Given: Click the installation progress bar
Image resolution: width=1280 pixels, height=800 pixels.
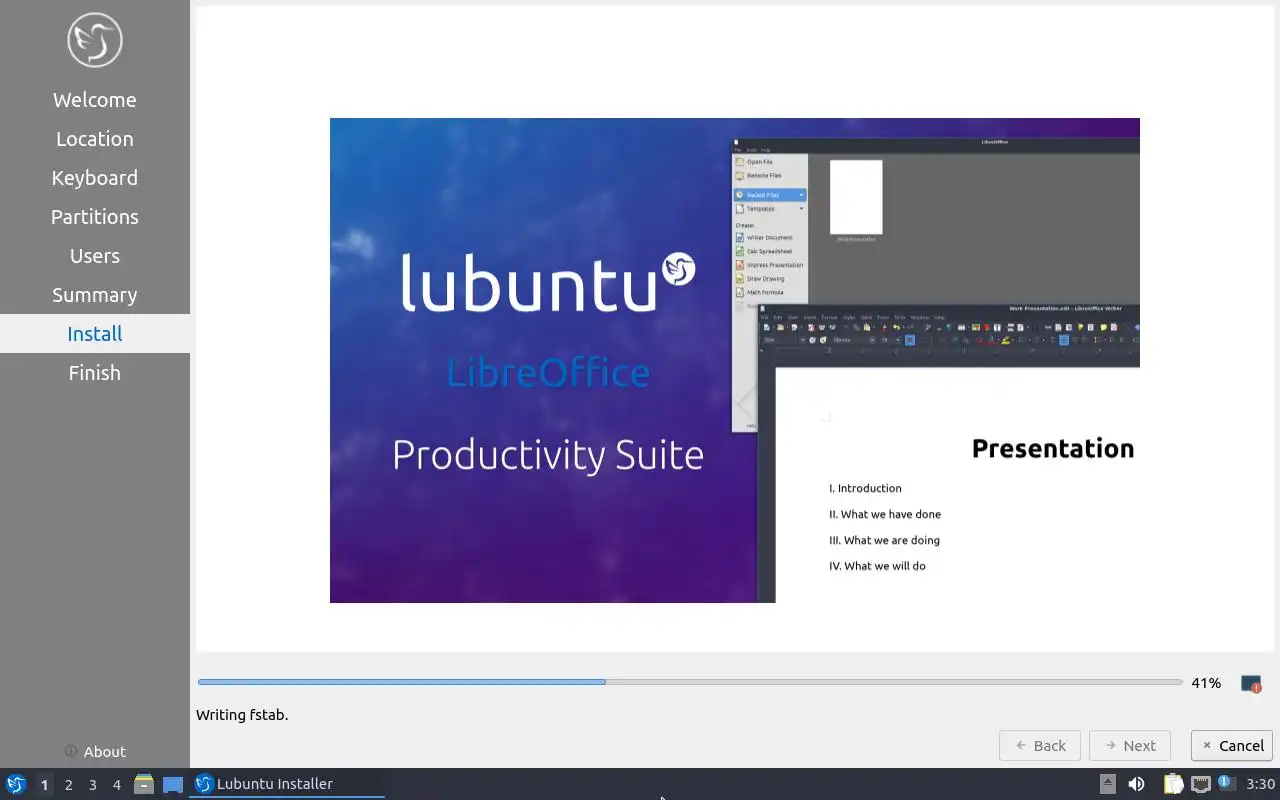Looking at the screenshot, I should (x=690, y=682).
